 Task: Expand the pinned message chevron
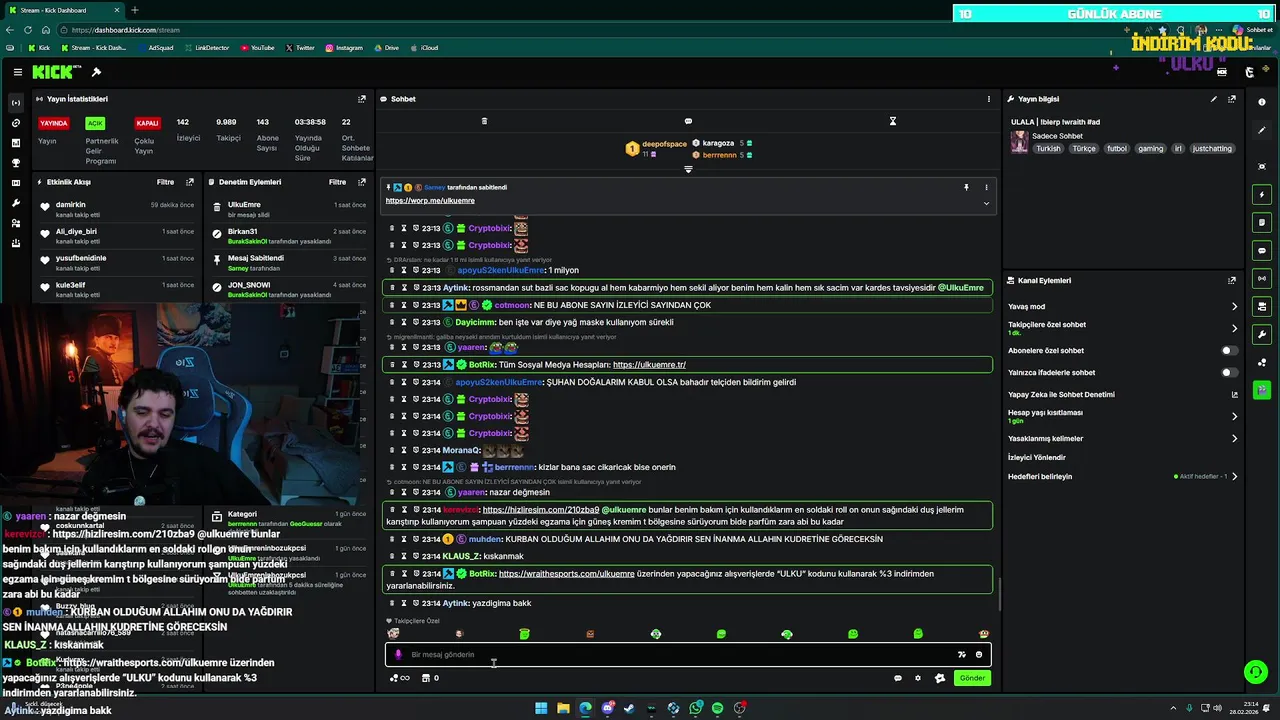986,203
